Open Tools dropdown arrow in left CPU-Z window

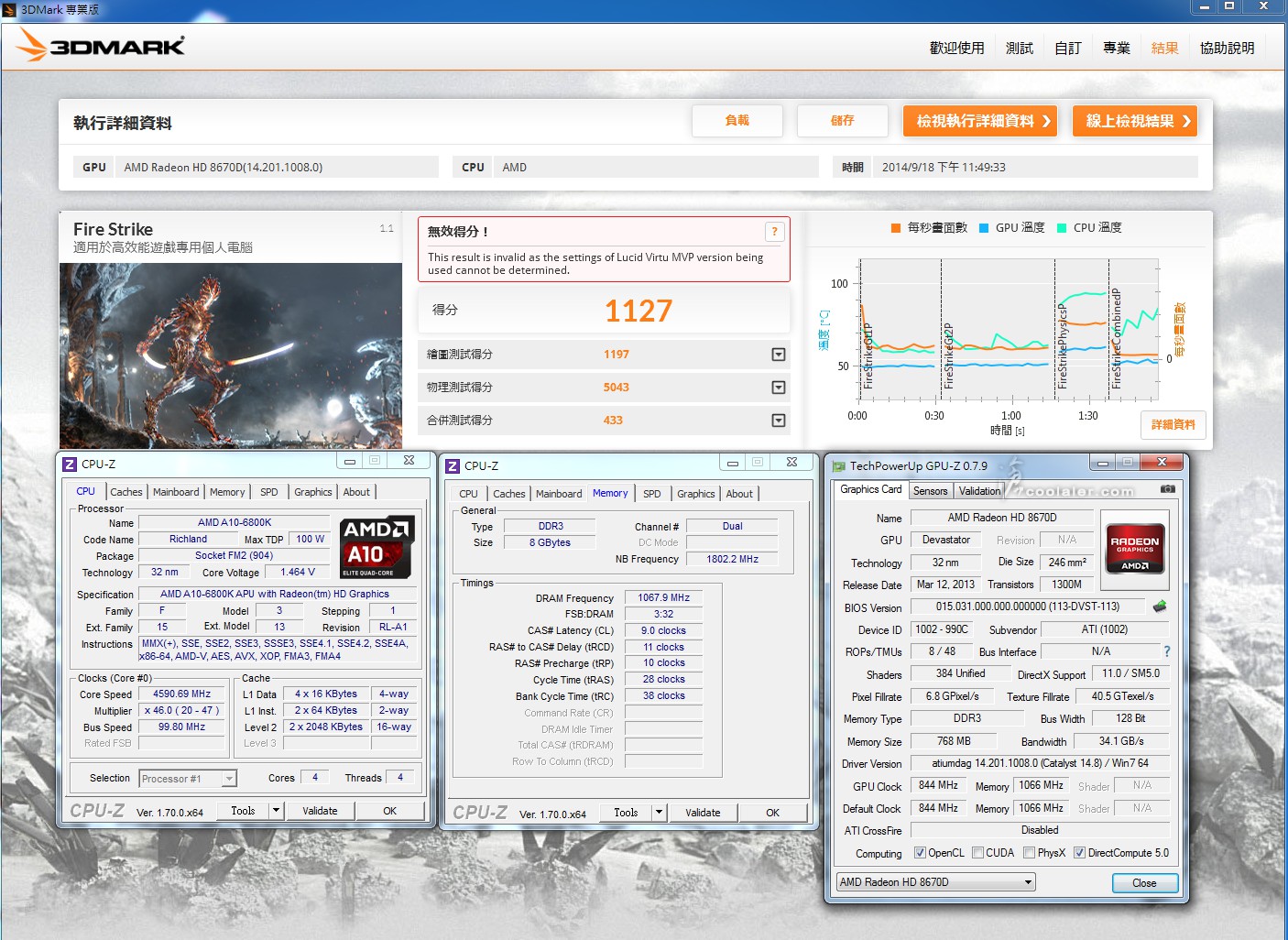click(x=276, y=811)
